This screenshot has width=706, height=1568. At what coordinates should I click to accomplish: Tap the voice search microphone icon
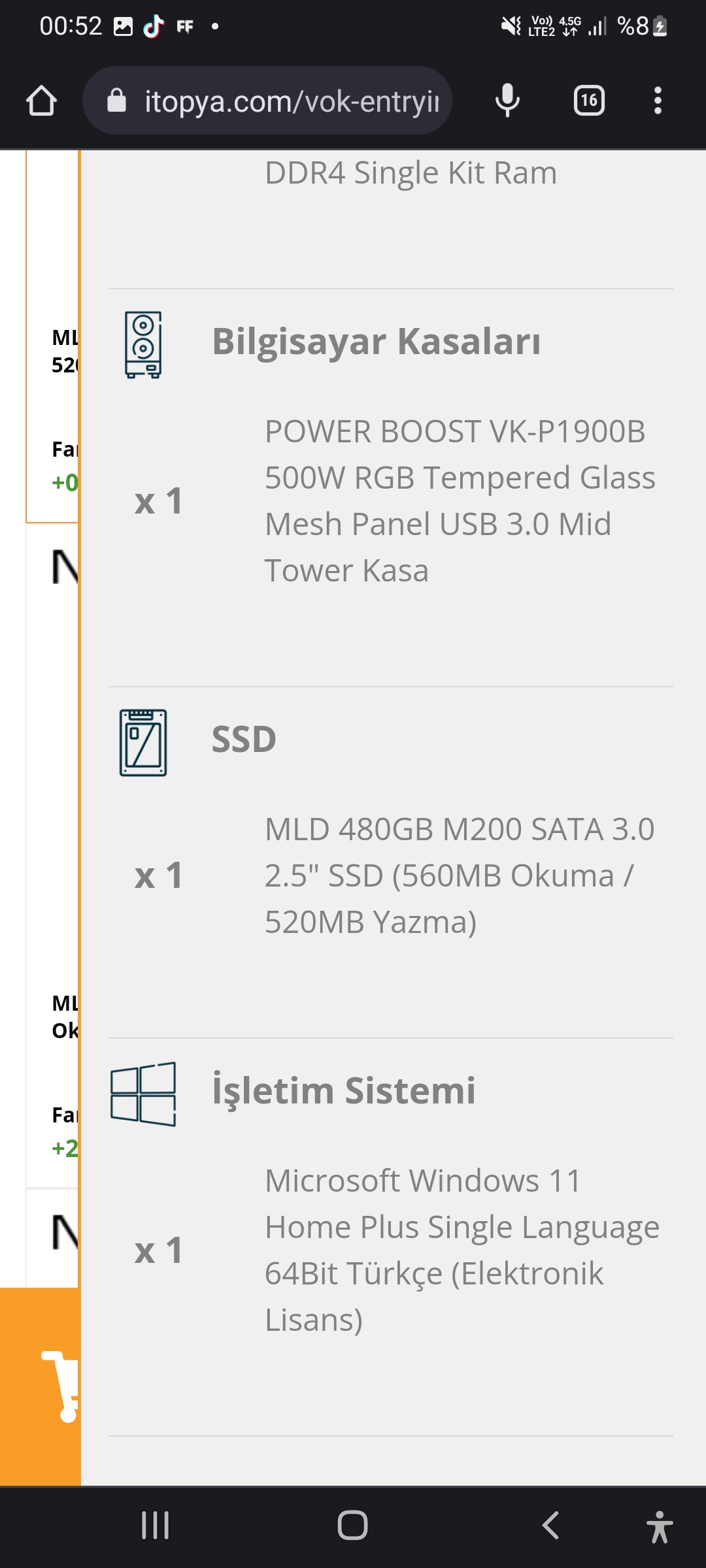tap(507, 101)
